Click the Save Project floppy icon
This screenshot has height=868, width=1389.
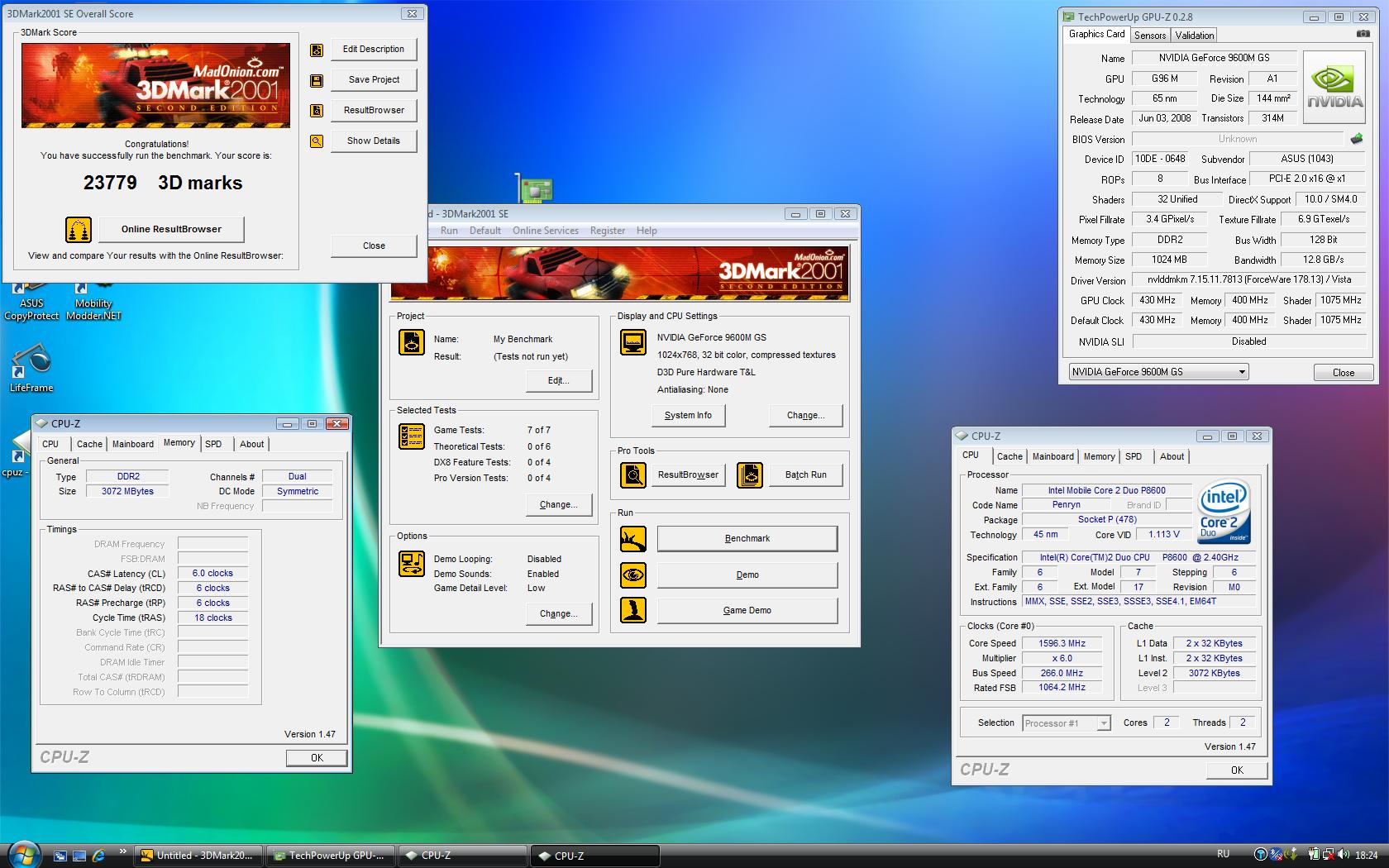316,80
